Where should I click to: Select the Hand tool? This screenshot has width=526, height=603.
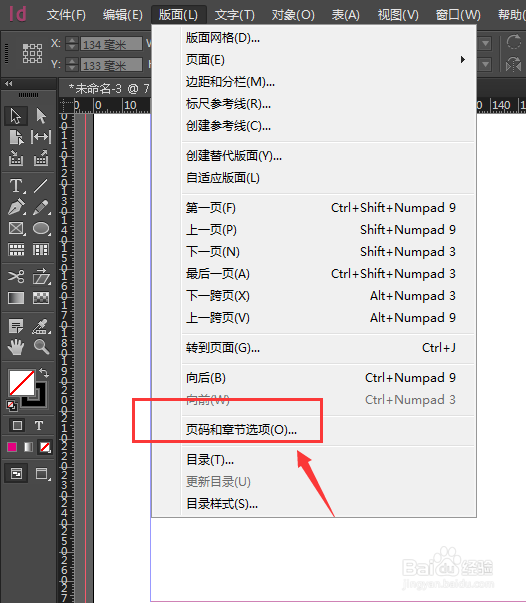tap(16, 347)
